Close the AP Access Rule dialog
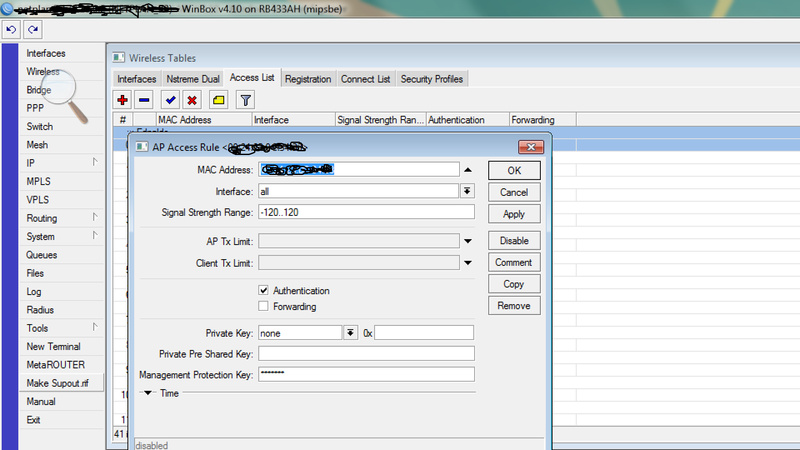The width and height of the screenshot is (800, 450). tap(531, 147)
